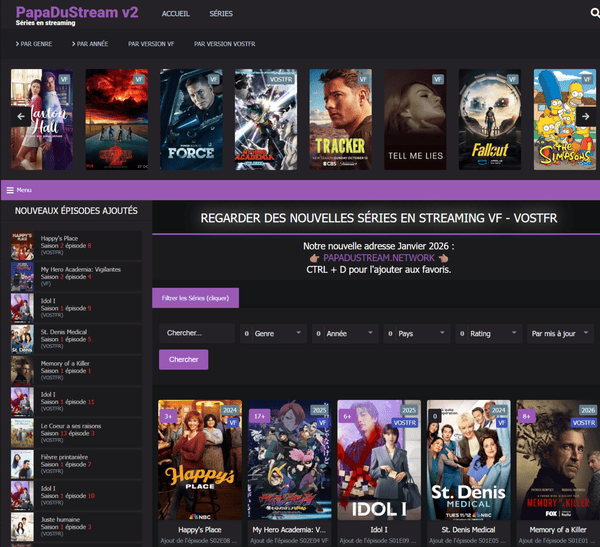Open the Tracker poster in carousel
This screenshot has height=547, width=600.
coord(340,120)
